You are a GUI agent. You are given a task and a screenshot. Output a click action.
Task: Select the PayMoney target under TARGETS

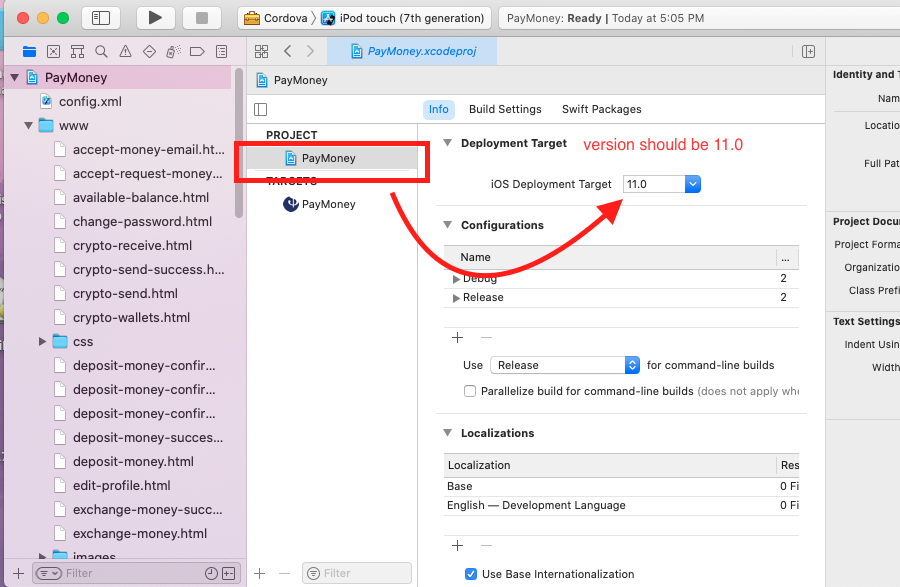tap(328, 204)
